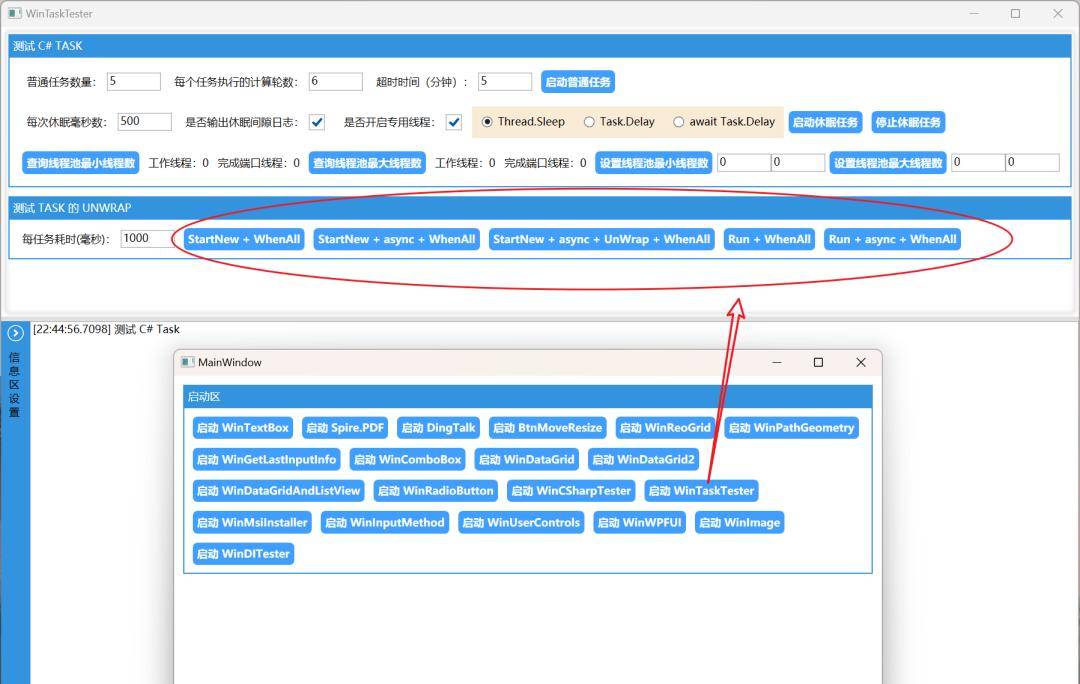Choose the await Task.Delay radio option

(679, 122)
